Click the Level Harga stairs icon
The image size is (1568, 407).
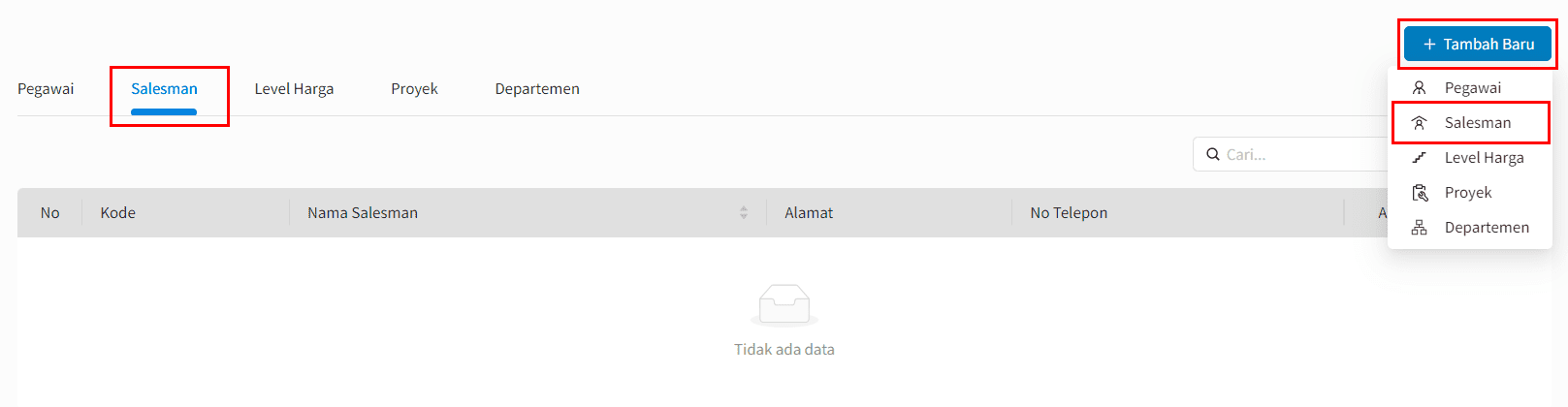point(1419,158)
